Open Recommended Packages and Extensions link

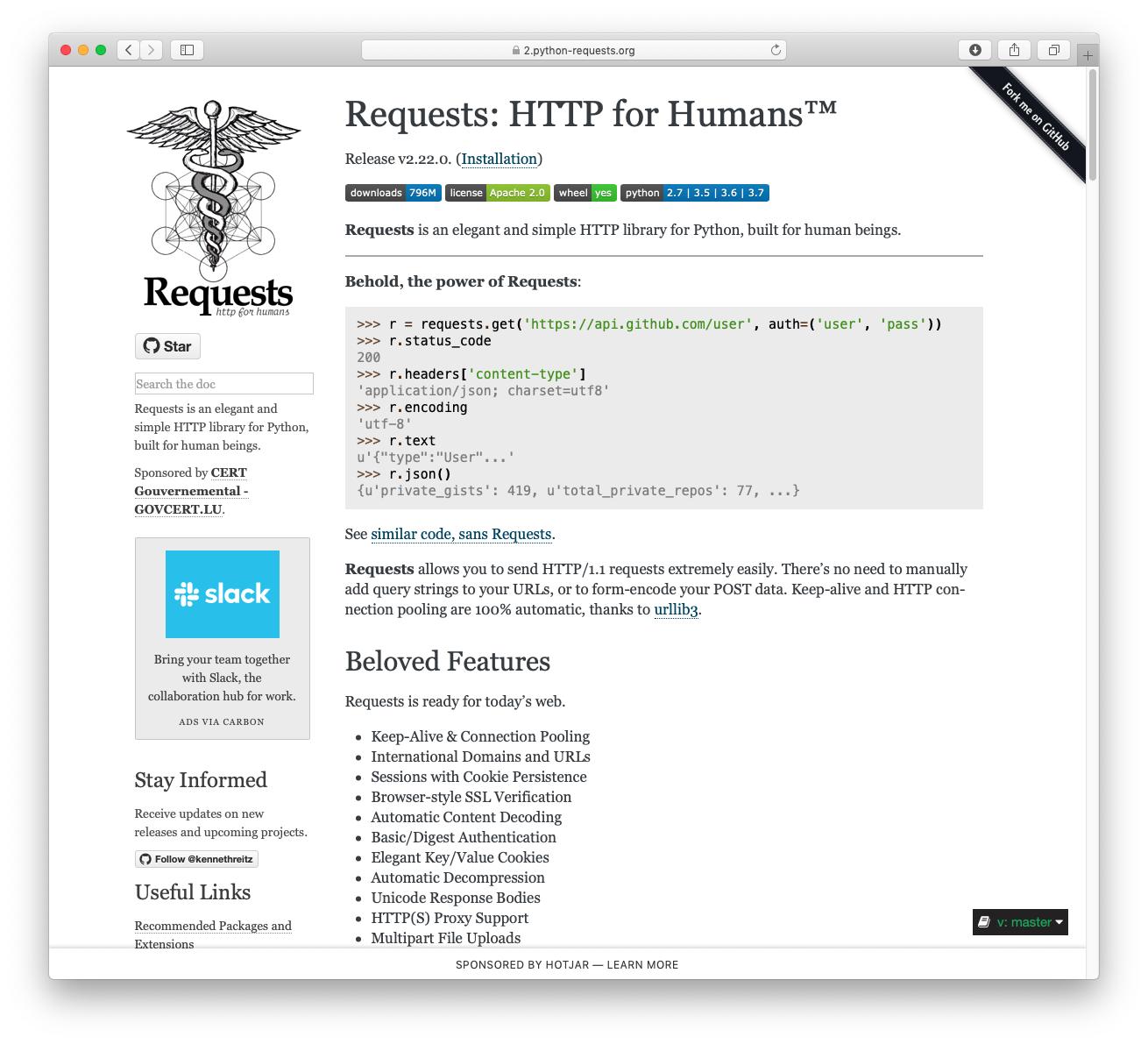213,934
